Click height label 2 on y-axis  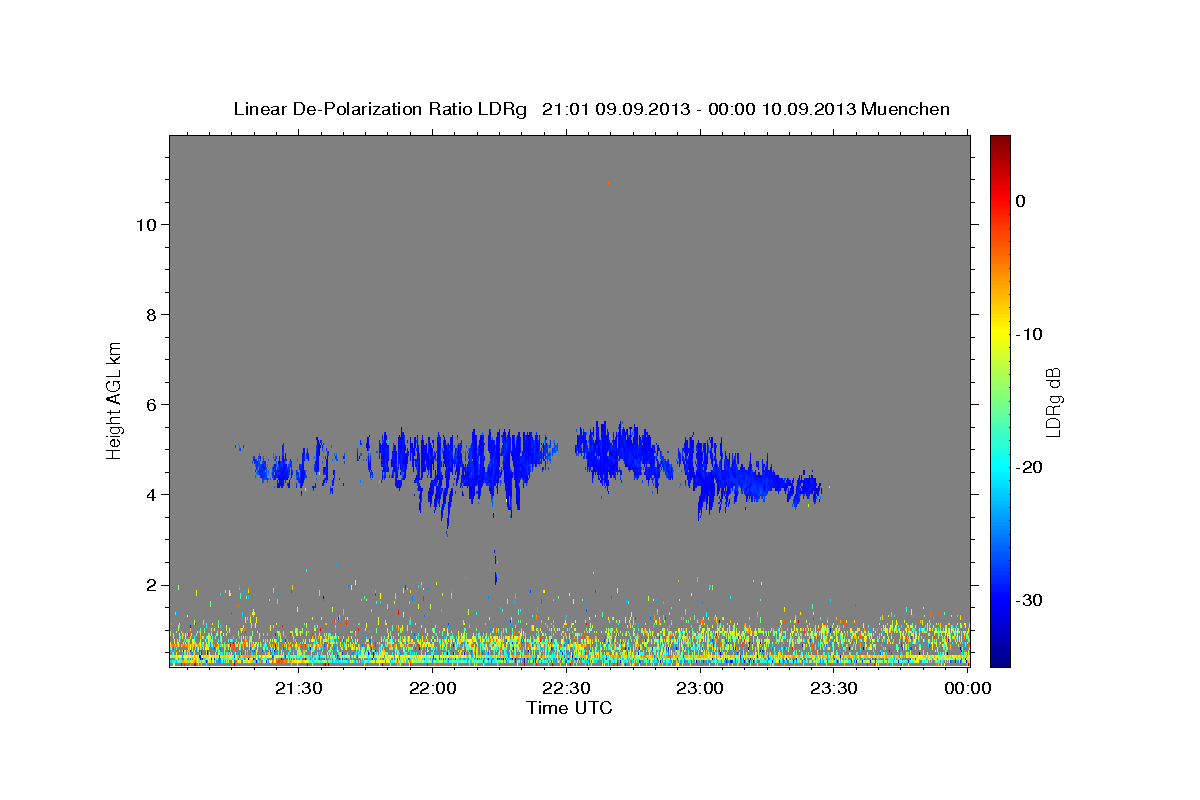(150, 585)
